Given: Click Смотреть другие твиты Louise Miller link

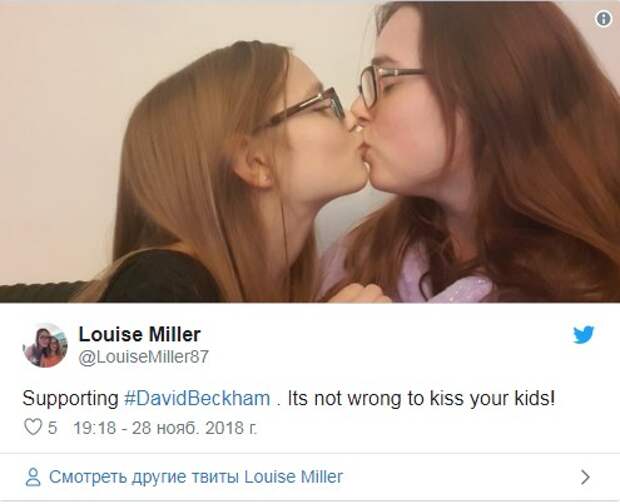Looking at the screenshot, I should tap(196, 477).
